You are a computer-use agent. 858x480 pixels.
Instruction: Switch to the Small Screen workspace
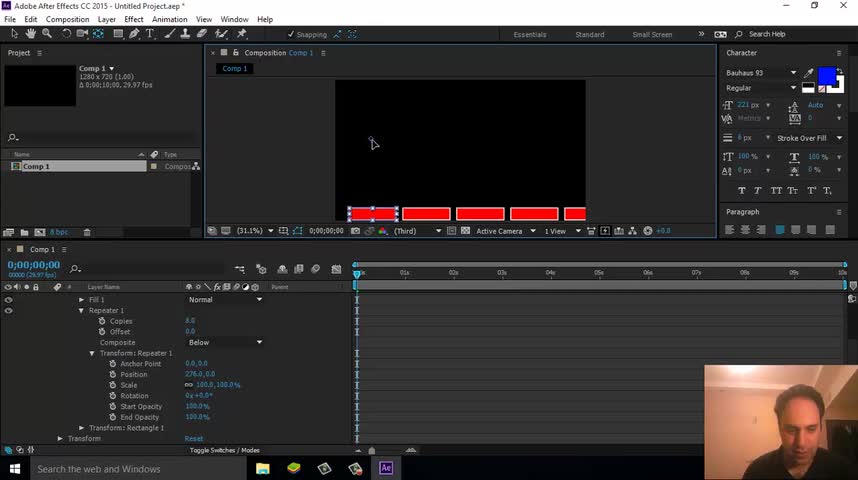(652, 34)
